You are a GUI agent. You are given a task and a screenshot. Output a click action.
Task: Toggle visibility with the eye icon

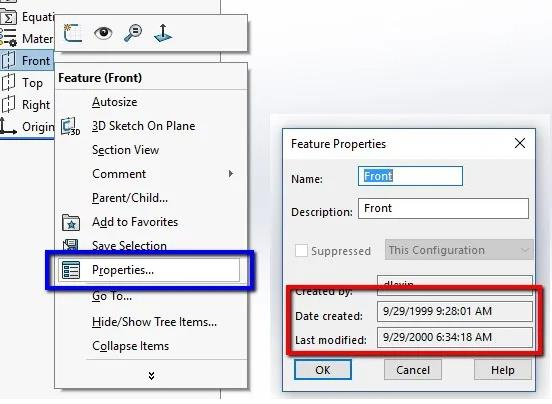tap(103, 33)
